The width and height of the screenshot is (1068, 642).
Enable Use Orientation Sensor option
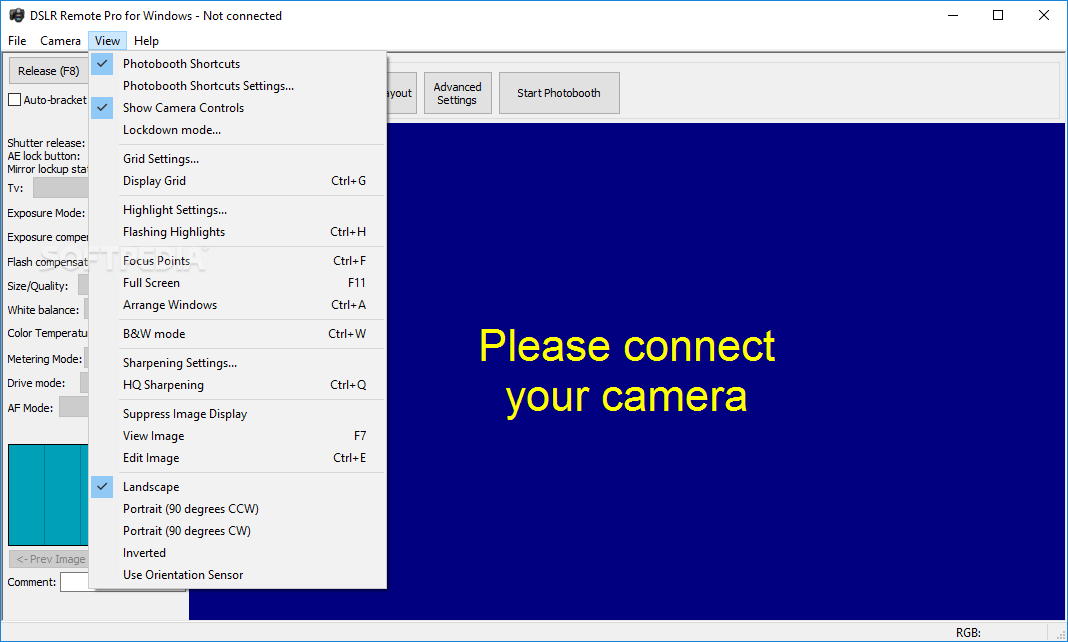coord(238,575)
